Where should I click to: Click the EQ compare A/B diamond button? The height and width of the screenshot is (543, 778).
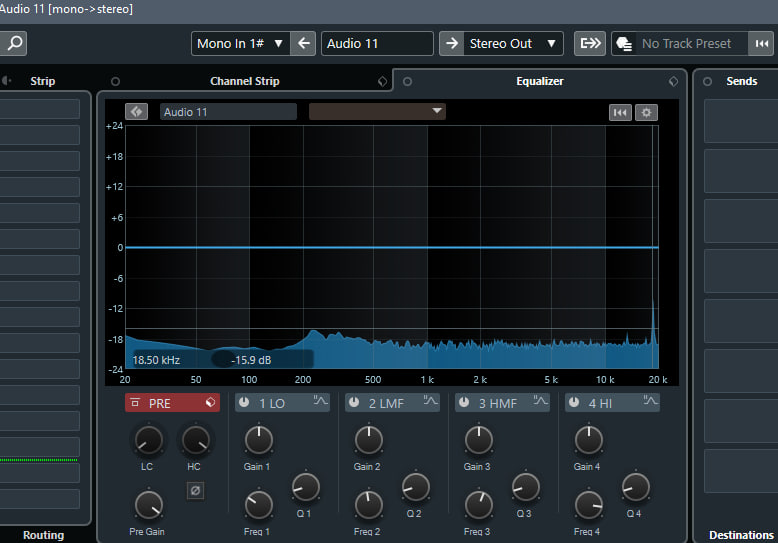coord(136,112)
